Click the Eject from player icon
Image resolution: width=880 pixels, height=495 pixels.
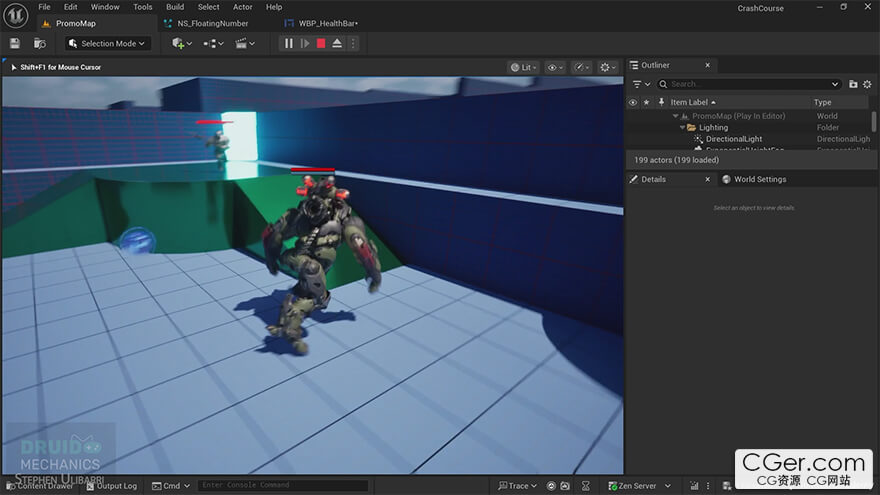point(337,43)
